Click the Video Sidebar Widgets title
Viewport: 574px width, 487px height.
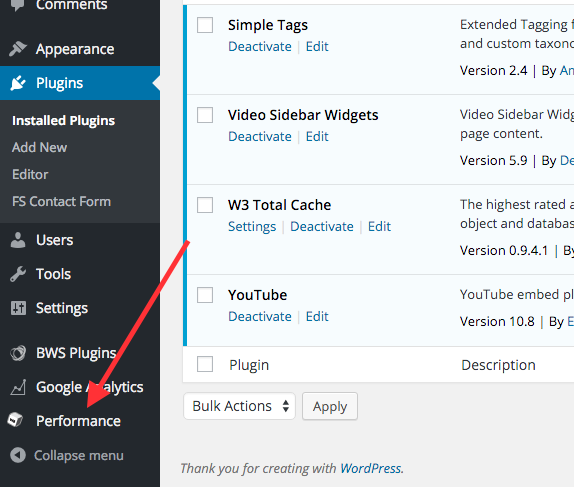(x=303, y=115)
